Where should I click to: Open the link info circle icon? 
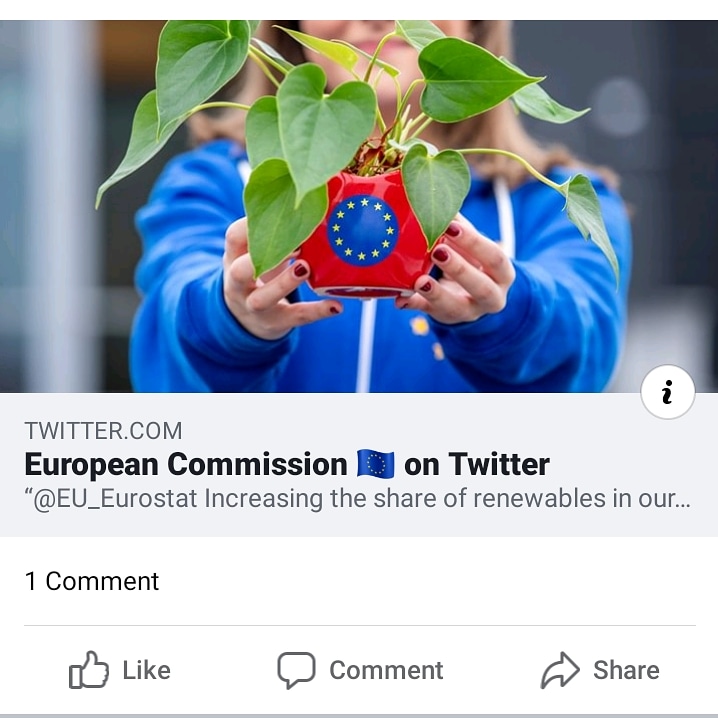pos(667,392)
